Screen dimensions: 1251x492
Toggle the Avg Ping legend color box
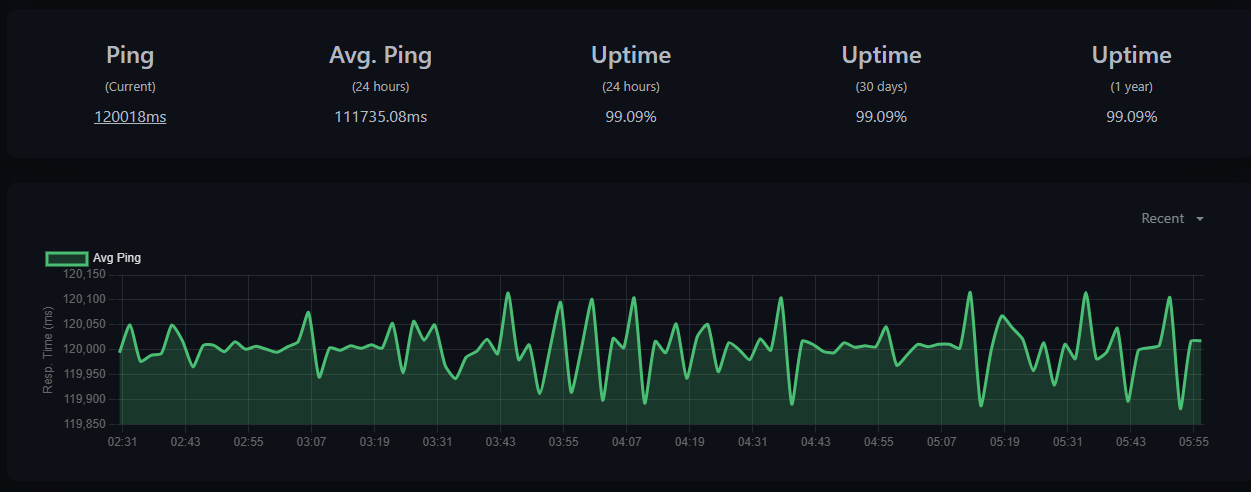coord(66,258)
